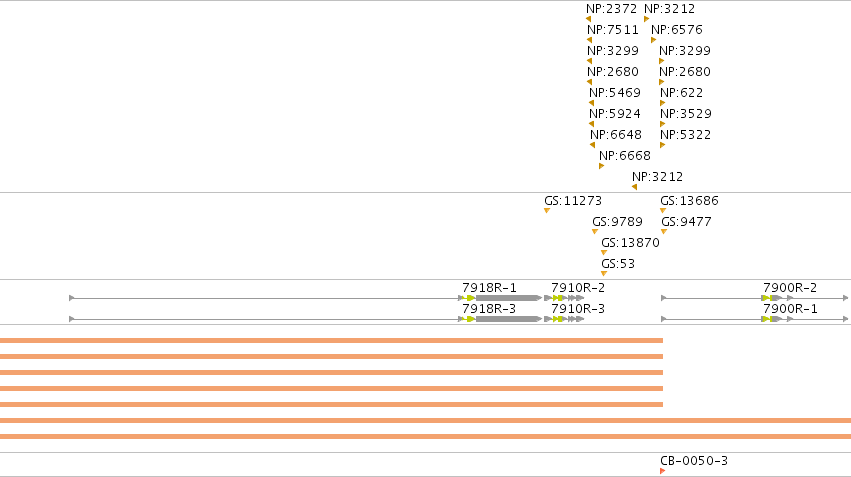This screenshot has height=477, width=851.
Task: Open the NP:5924 feature label
Action: point(615,114)
